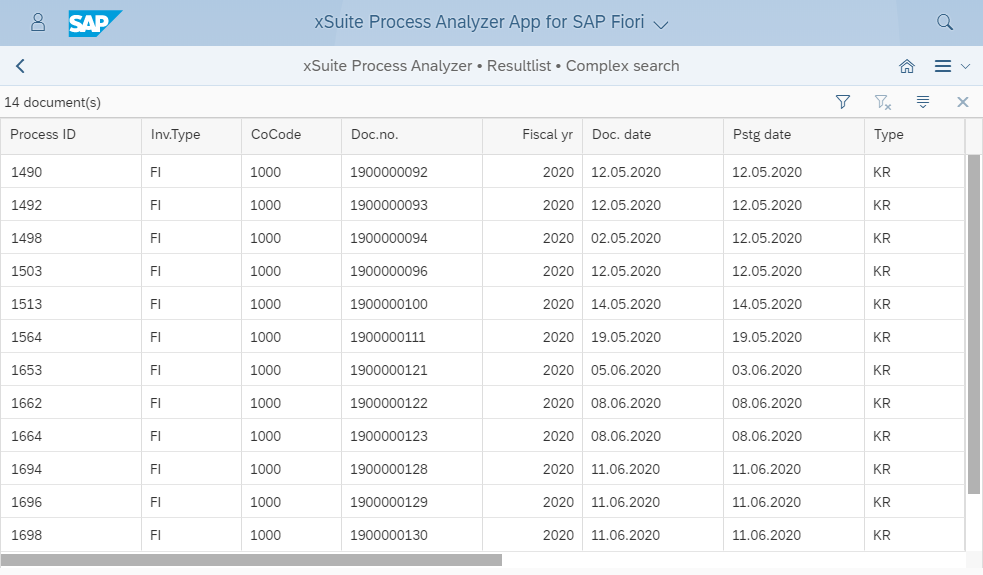The image size is (983, 575).
Task: Click the Fiscal yr column header
Action: tap(532, 135)
